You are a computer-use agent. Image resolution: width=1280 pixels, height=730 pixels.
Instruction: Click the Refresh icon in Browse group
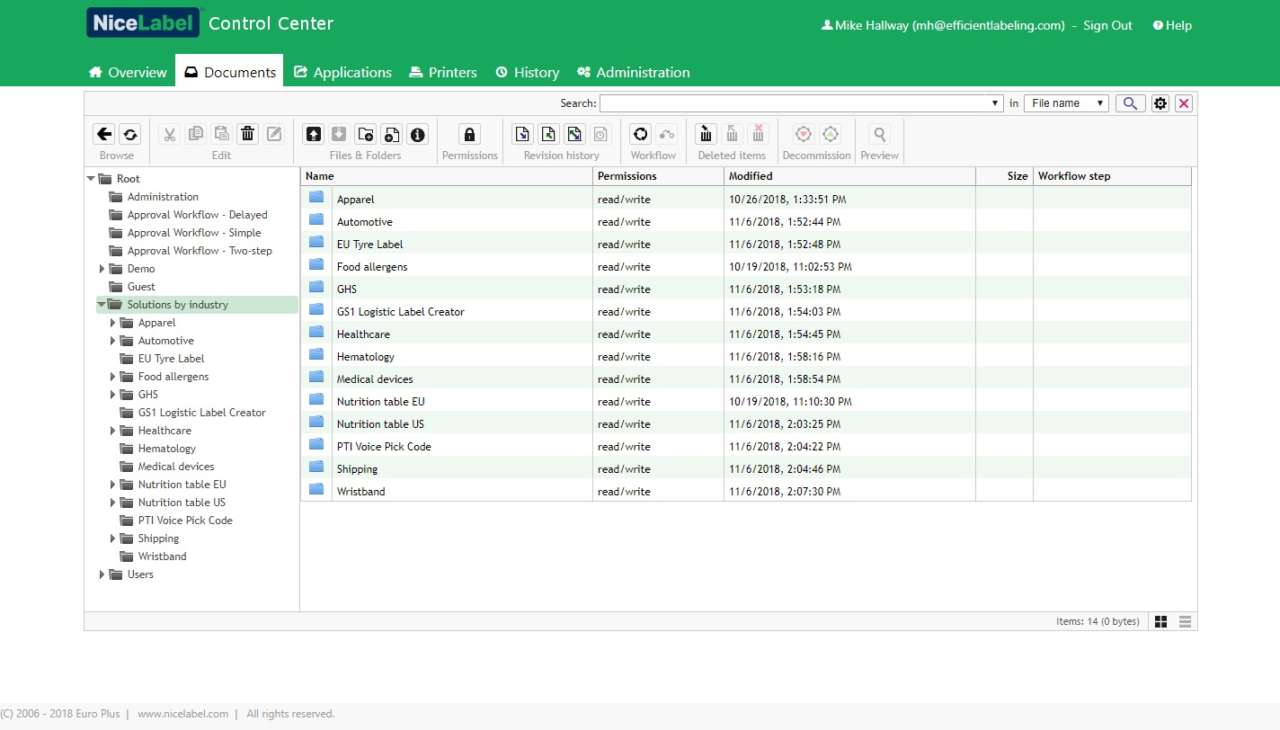click(130, 134)
